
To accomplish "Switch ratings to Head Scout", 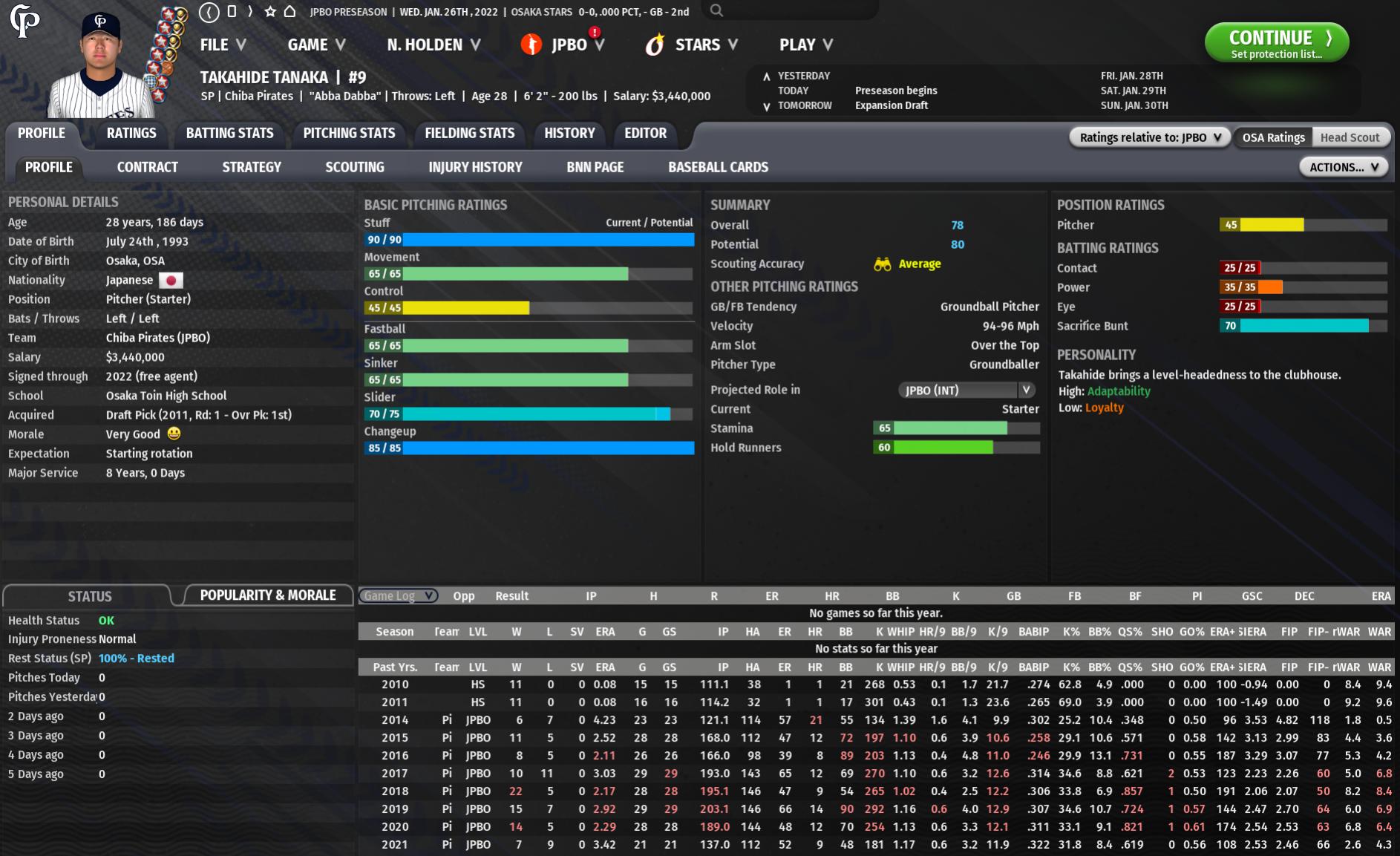I will [1350, 137].
